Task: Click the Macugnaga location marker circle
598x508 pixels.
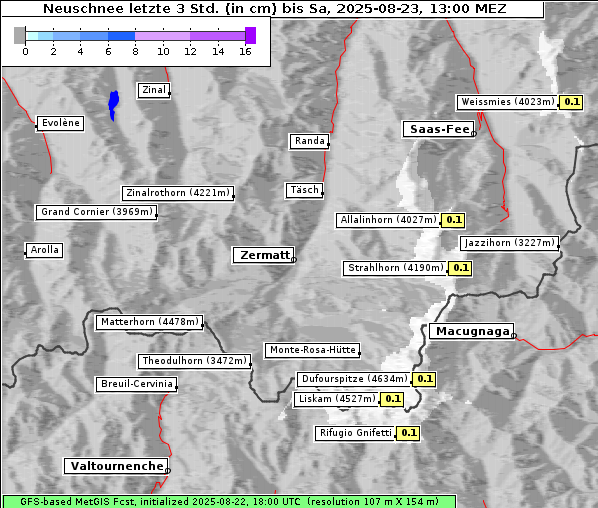Action: (514, 336)
